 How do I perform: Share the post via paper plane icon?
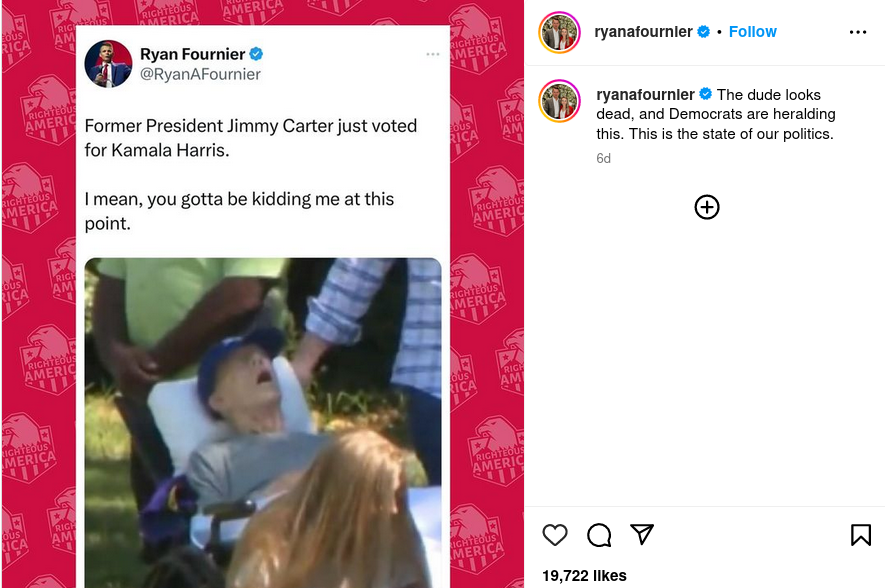point(642,535)
